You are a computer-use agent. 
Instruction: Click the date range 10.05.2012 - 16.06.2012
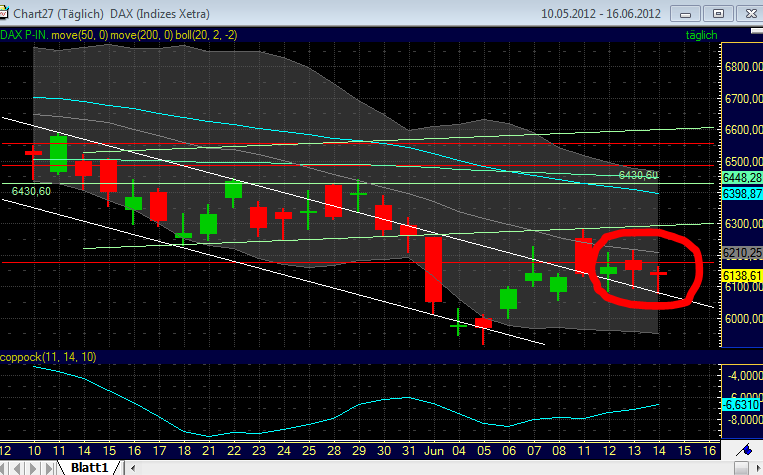pyautogui.click(x=601, y=14)
